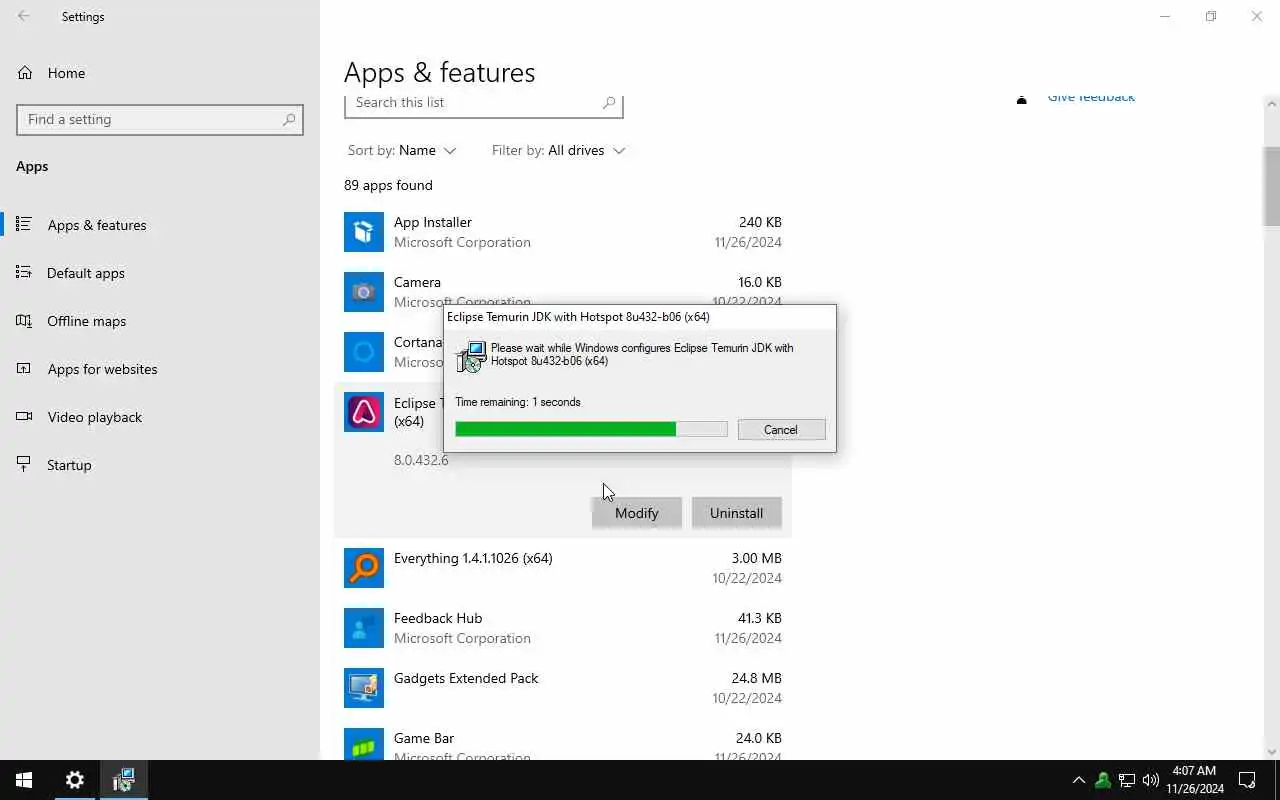This screenshot has height=800, width=1280.
Task: Click the network tray icon
Action: [1126, 780]
